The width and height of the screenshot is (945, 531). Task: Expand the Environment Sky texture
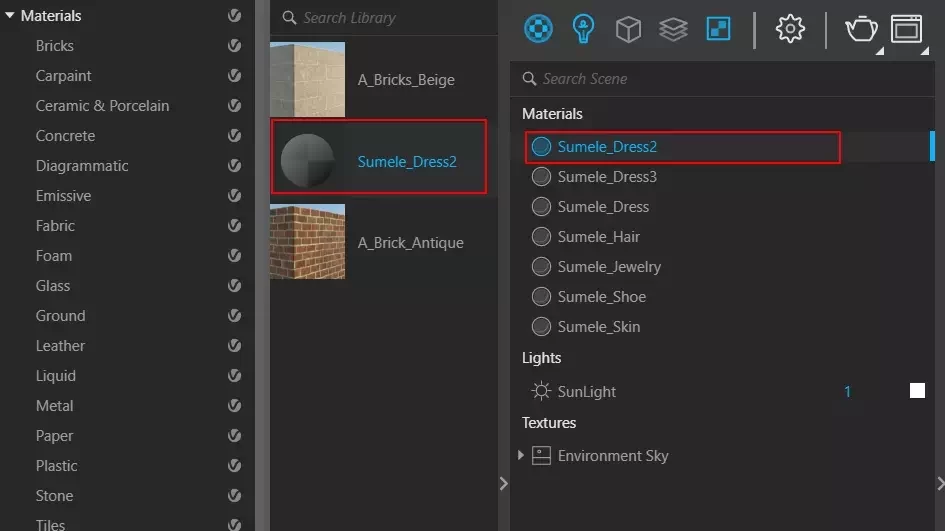pyautogui.click(x=521, y=455)
